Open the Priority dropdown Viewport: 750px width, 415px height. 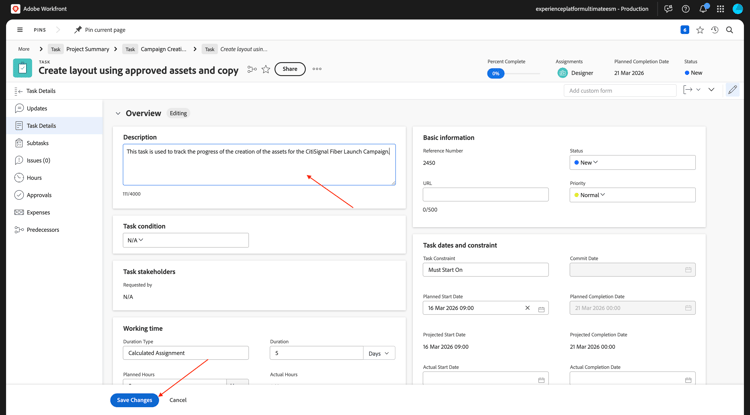pyautogui.click(x=632, y=195)
